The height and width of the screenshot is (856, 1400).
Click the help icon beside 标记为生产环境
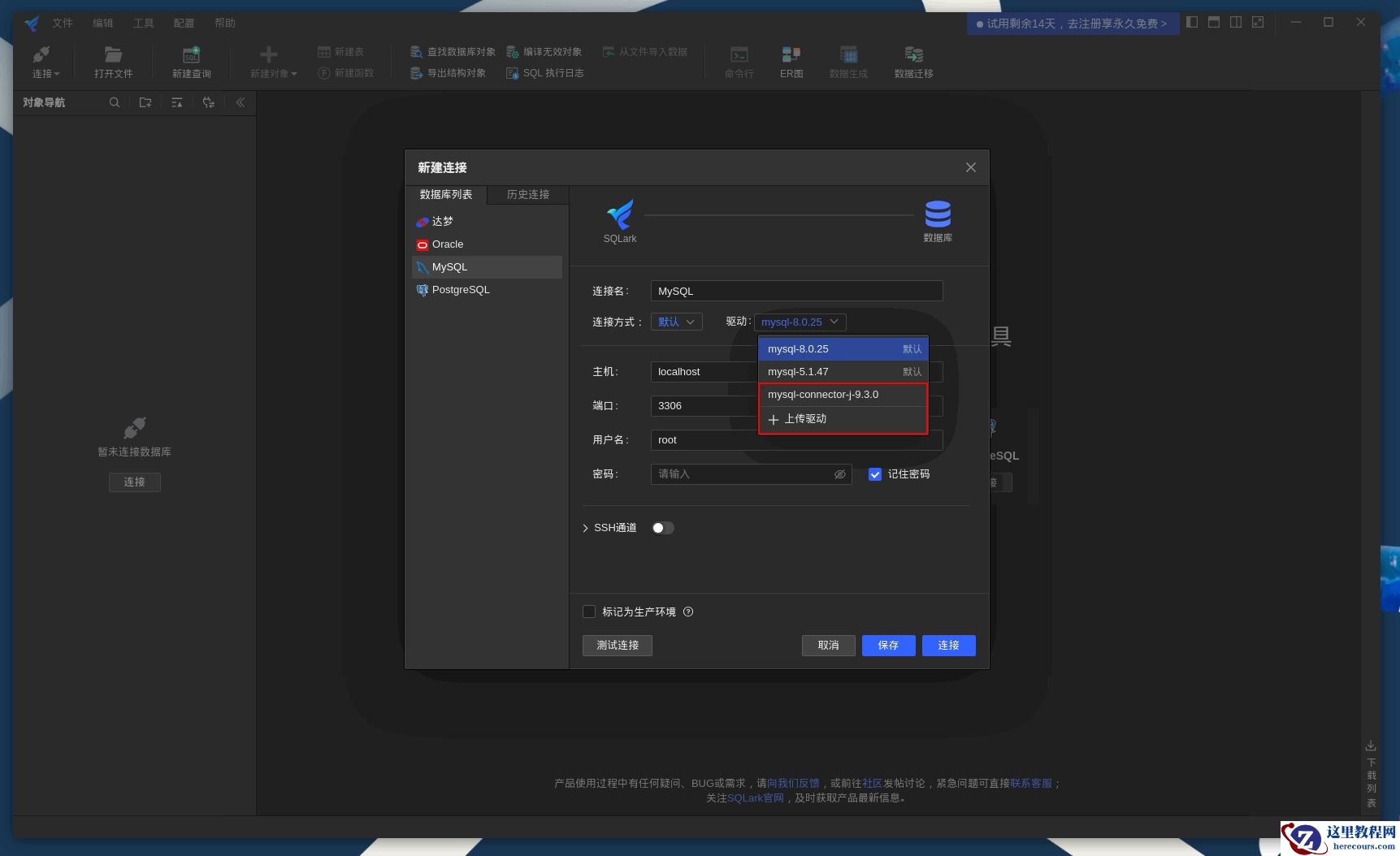[x=688, y=612]
